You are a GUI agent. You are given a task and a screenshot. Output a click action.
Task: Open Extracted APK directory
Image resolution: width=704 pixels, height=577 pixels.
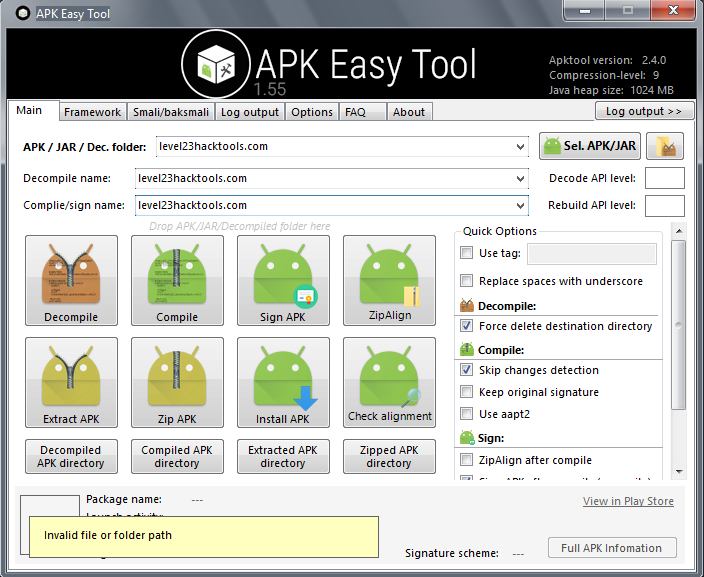283,457
